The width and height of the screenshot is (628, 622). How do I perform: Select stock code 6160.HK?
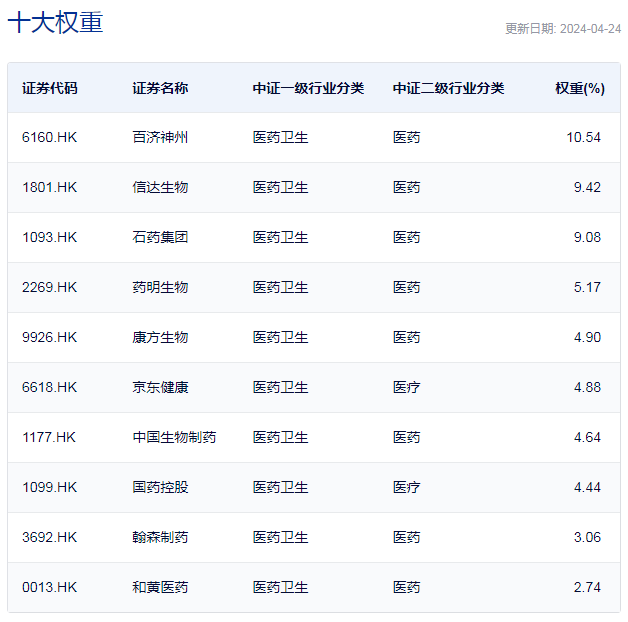[x=49, y=137]
